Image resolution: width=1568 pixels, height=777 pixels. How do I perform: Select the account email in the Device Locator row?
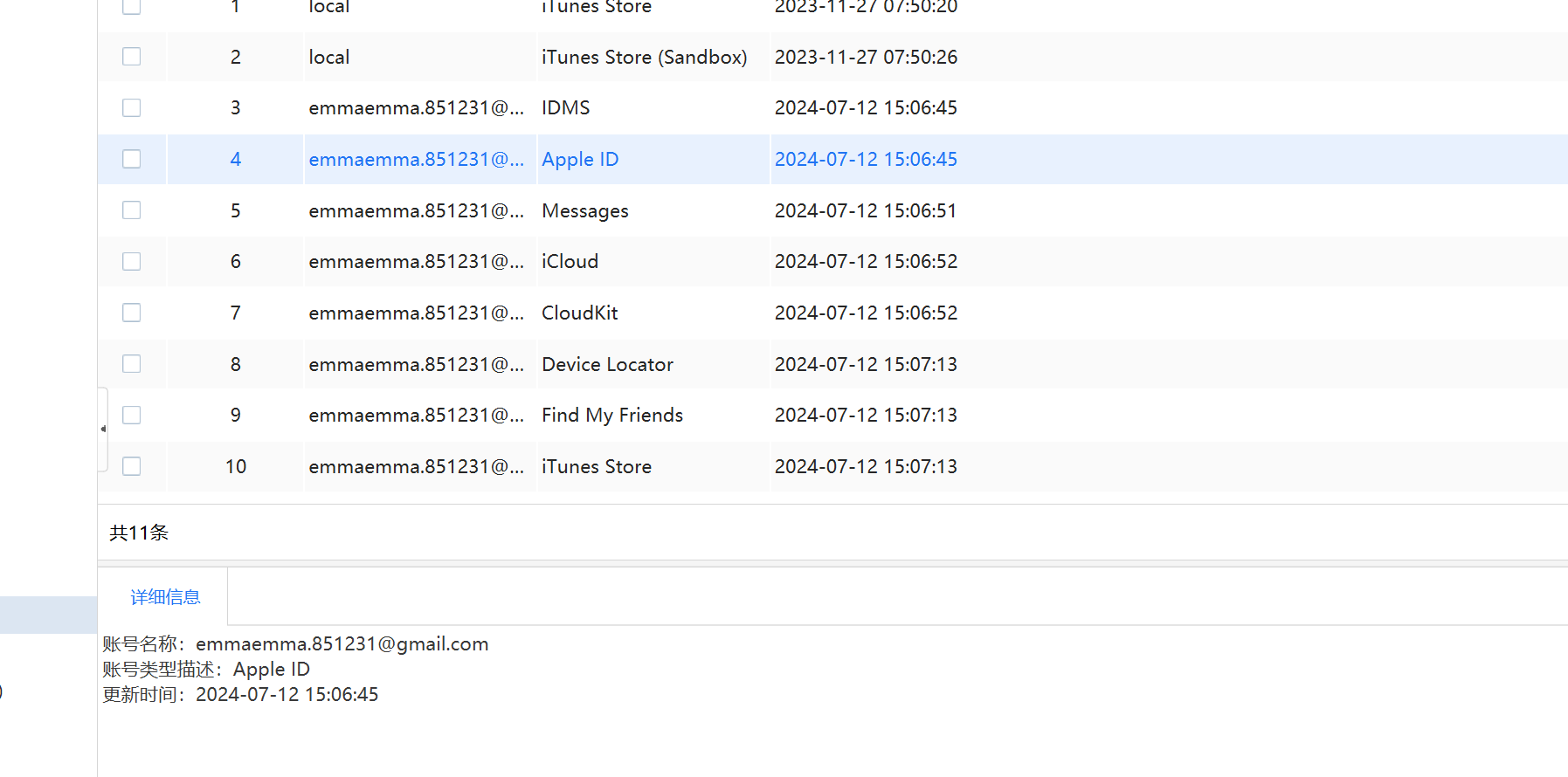[x=417, y=364]
